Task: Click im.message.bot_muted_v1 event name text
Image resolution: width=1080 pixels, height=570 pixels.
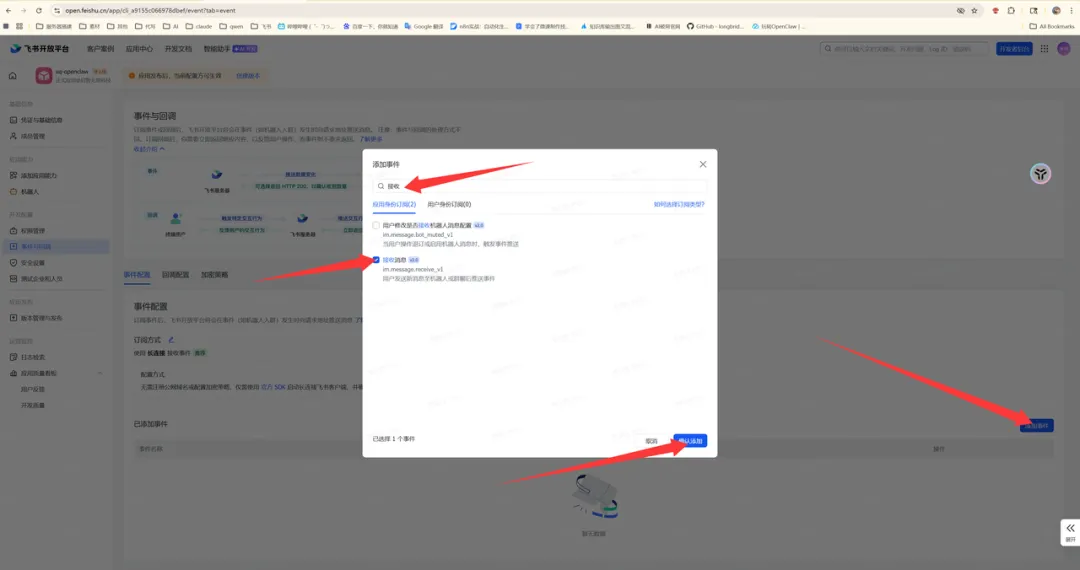Action: tap(417, 235)
